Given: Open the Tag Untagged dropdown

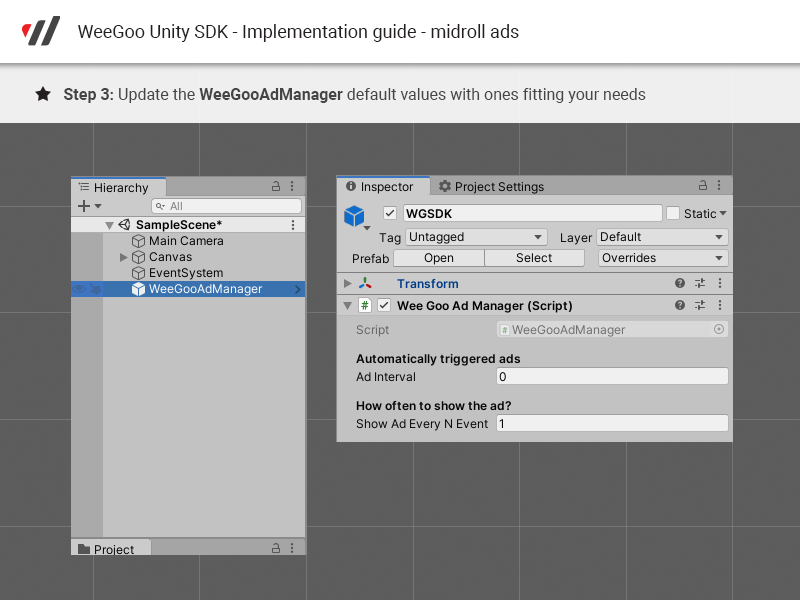Looking at the screenshot, I should (476, 237).
